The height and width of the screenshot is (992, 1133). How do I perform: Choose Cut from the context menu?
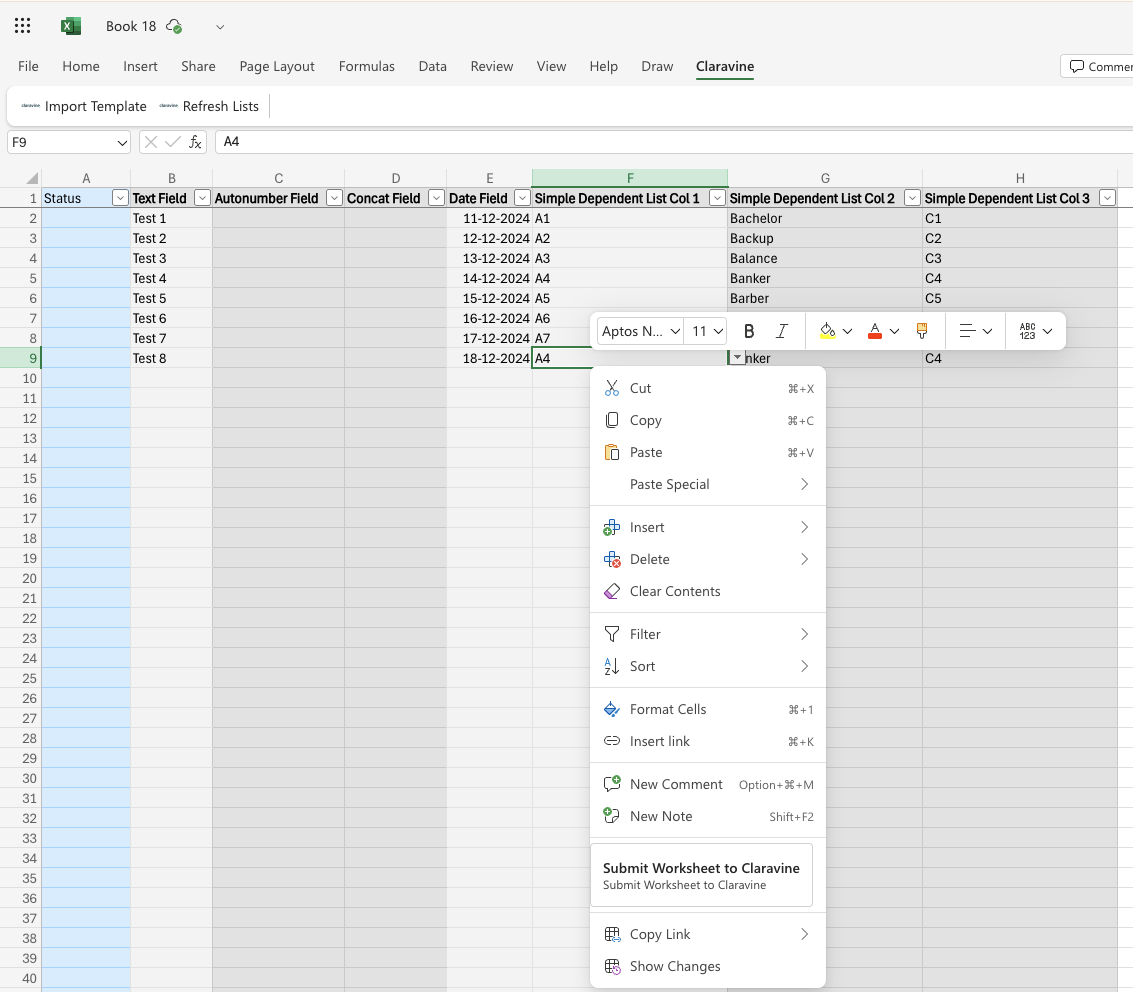(708, 388)
